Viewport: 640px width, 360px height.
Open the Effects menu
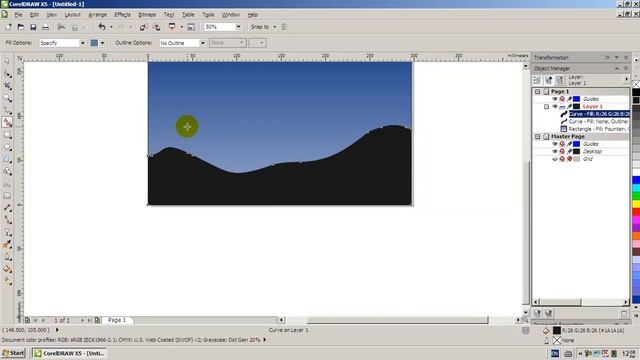click(122, 15)
